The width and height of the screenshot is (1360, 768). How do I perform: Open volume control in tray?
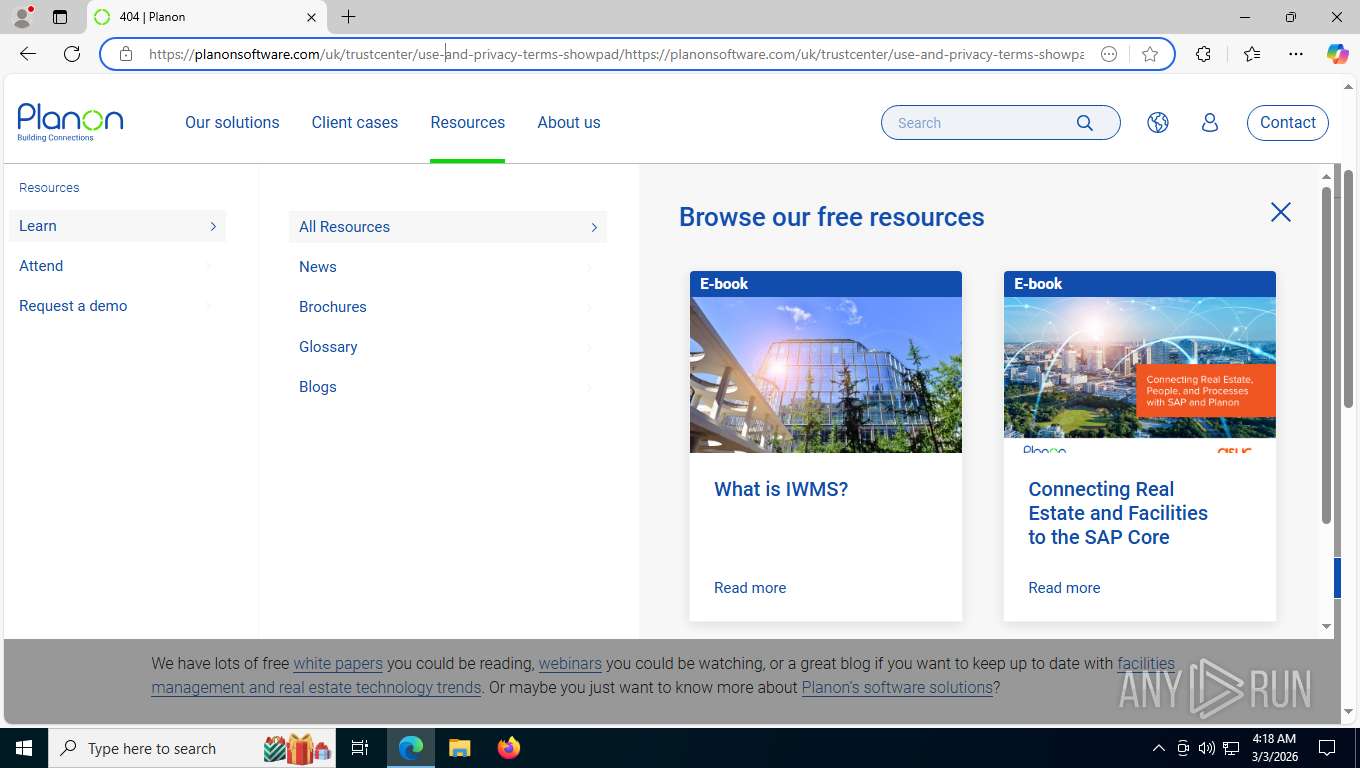point(1207,748)
